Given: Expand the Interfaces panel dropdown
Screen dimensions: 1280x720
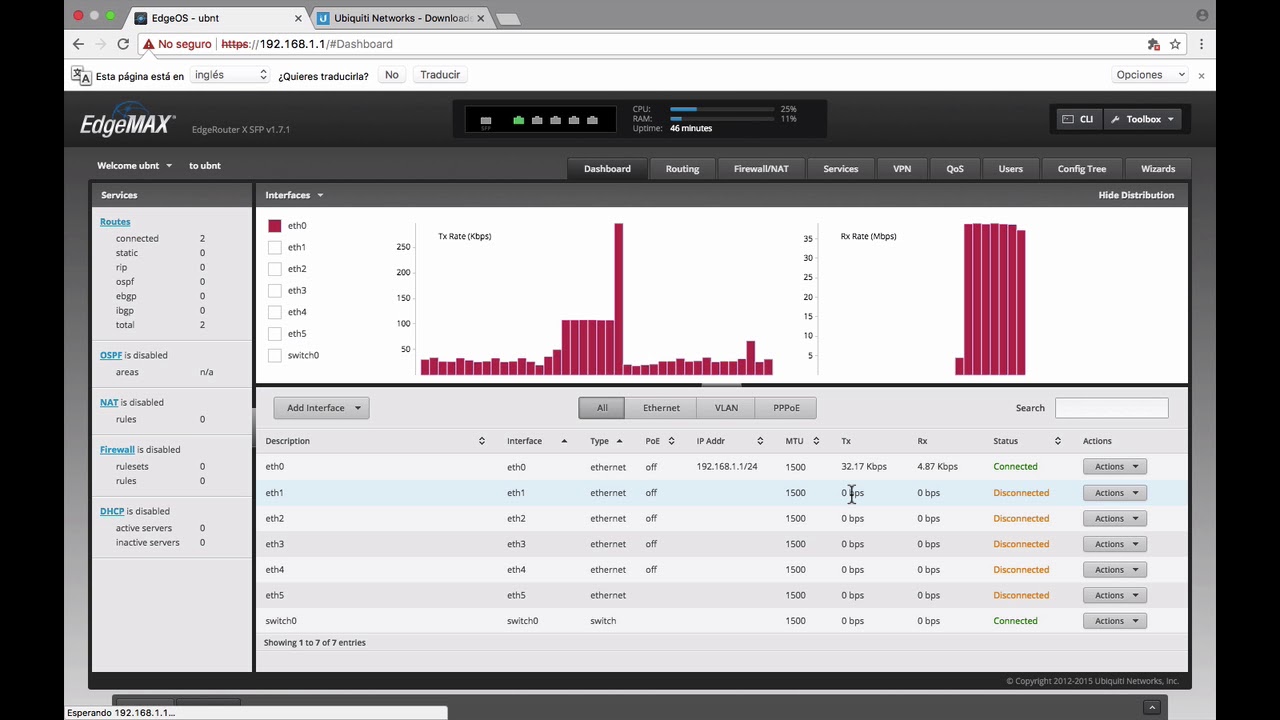Looking at the screenshot, I should coord(294,195).
